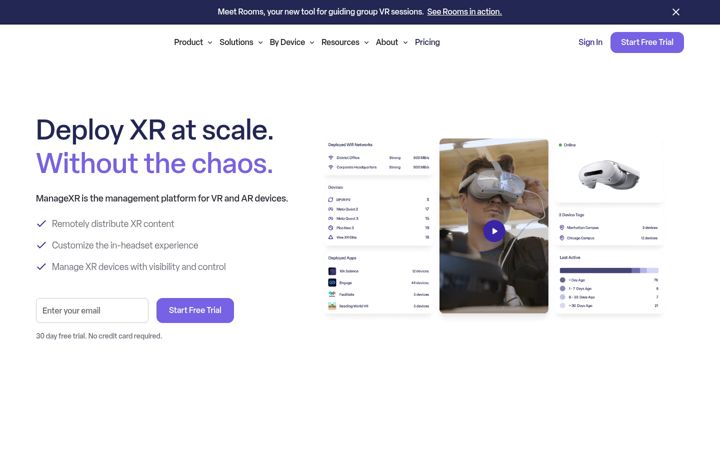Click the Facilitate app icon
The height and width of the screenshot is (450, 720).
(332, 294)
